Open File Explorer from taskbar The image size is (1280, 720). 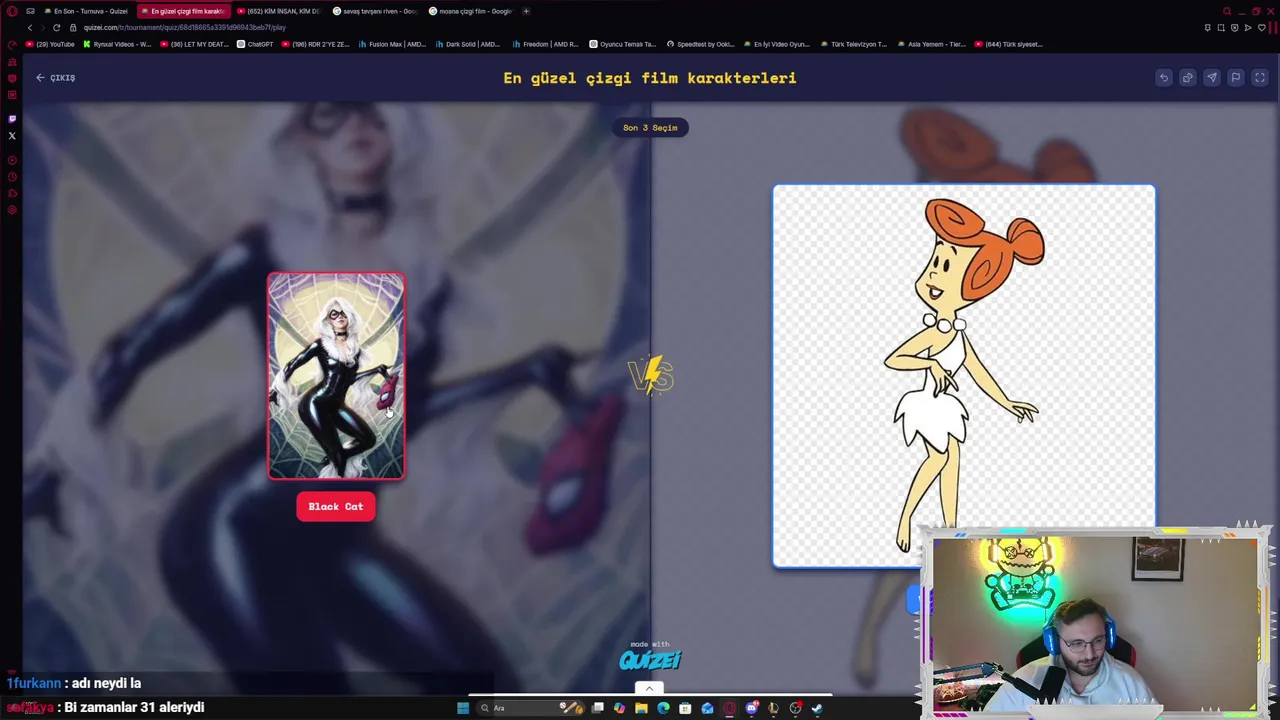click(641, 708)
